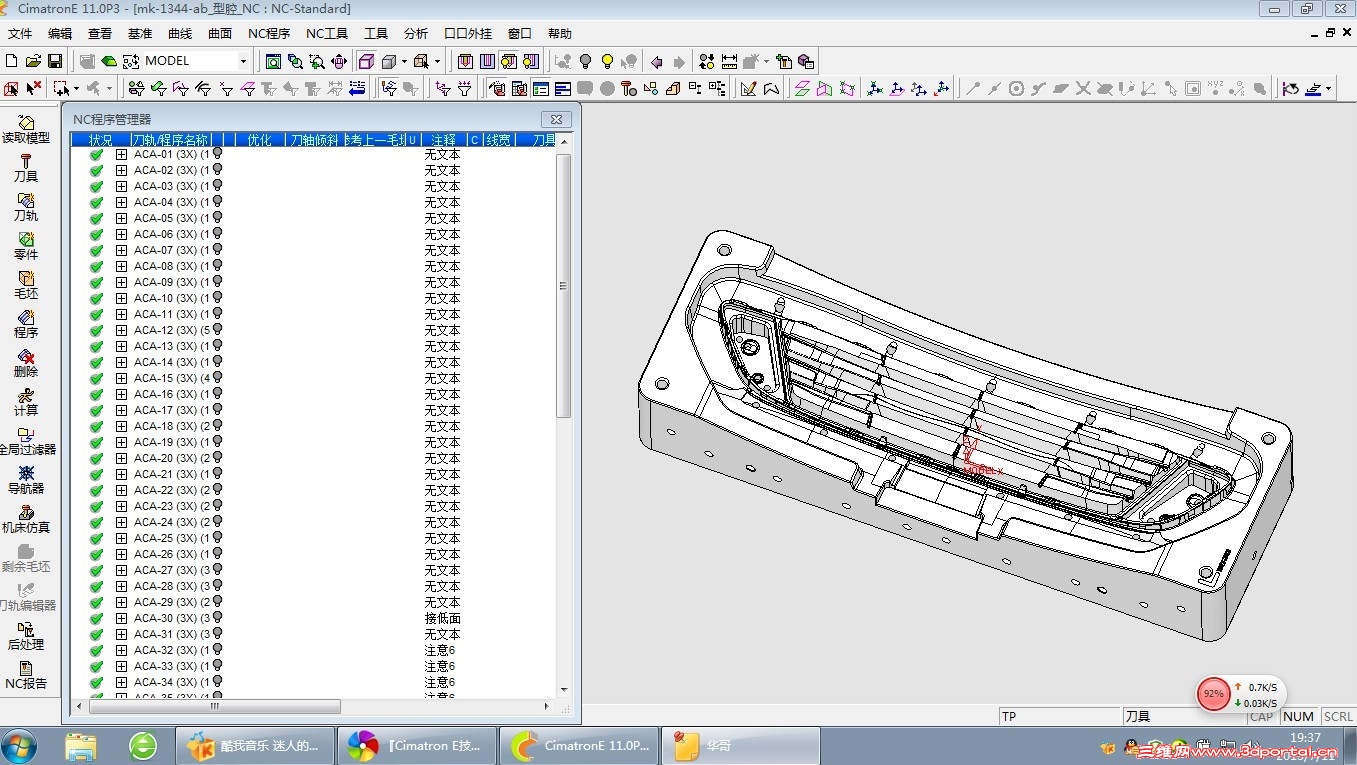Close the NC程序管理器 panel
Image resolution: width=1357 pixels, height=765 pixels.
pos(557,119)
